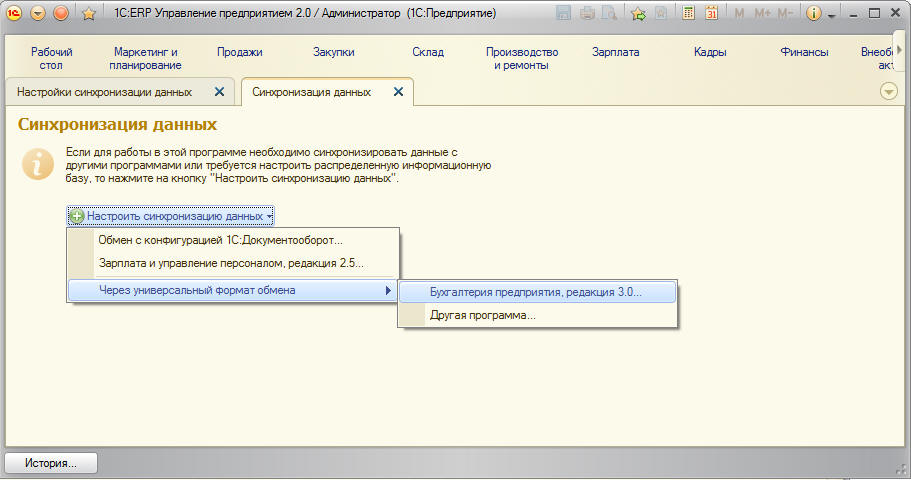Close the Синхронизация данных tab
This screenshot has height=480, width=911.
pyautogui.click(x=398, y=92)
